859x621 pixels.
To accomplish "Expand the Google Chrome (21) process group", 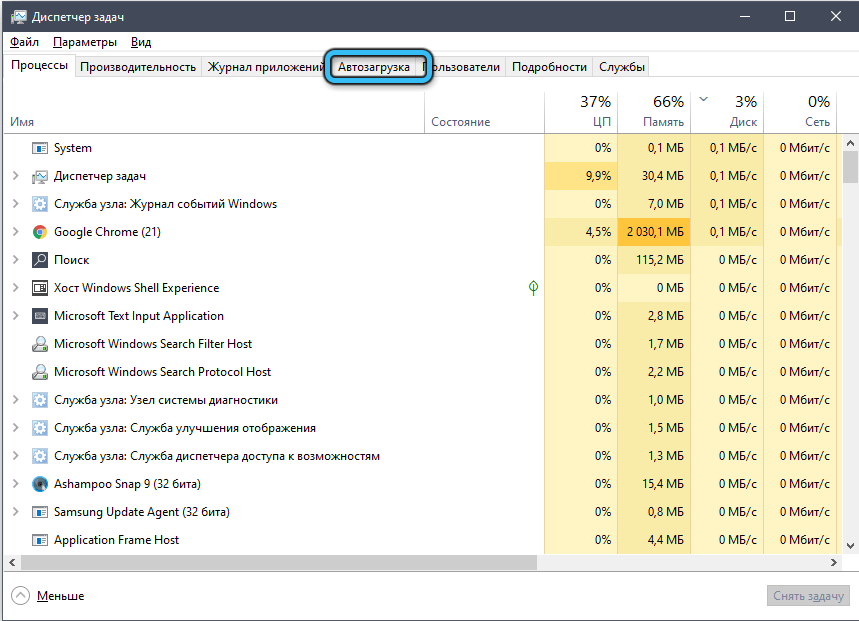I will (x=15, y=232).
